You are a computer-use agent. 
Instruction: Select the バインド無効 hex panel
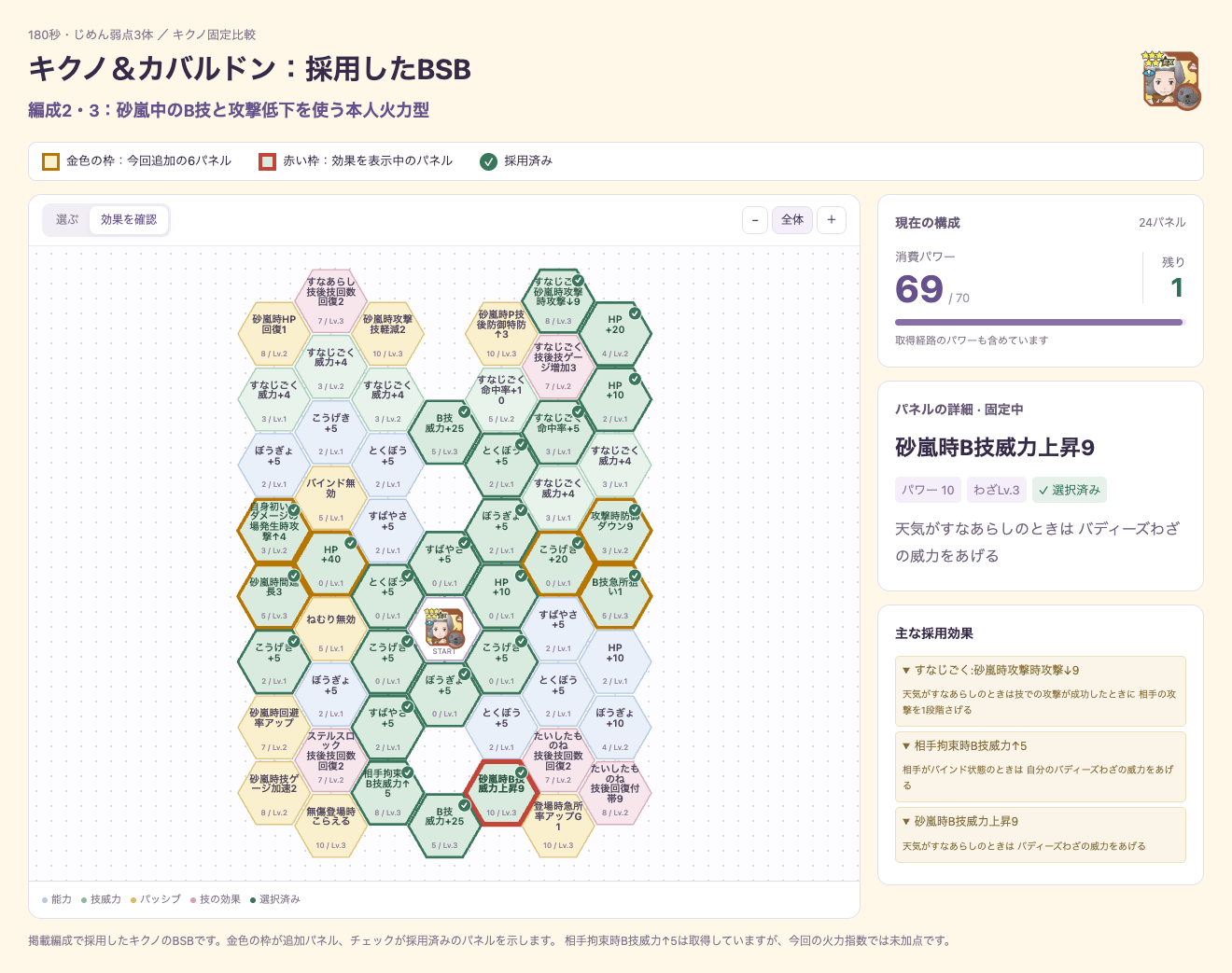coord(331,498)
